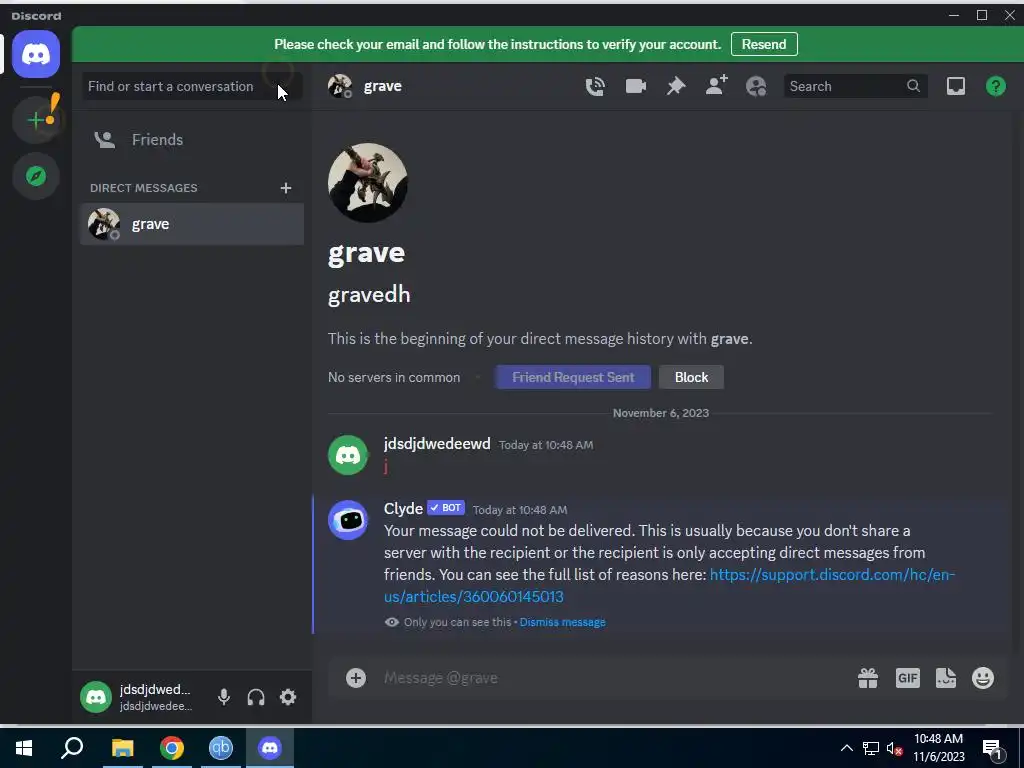The height and width of the screenshot is (768, 1024).
Task: Click BOT badge next to Clyde
Action: coord(446,507)
